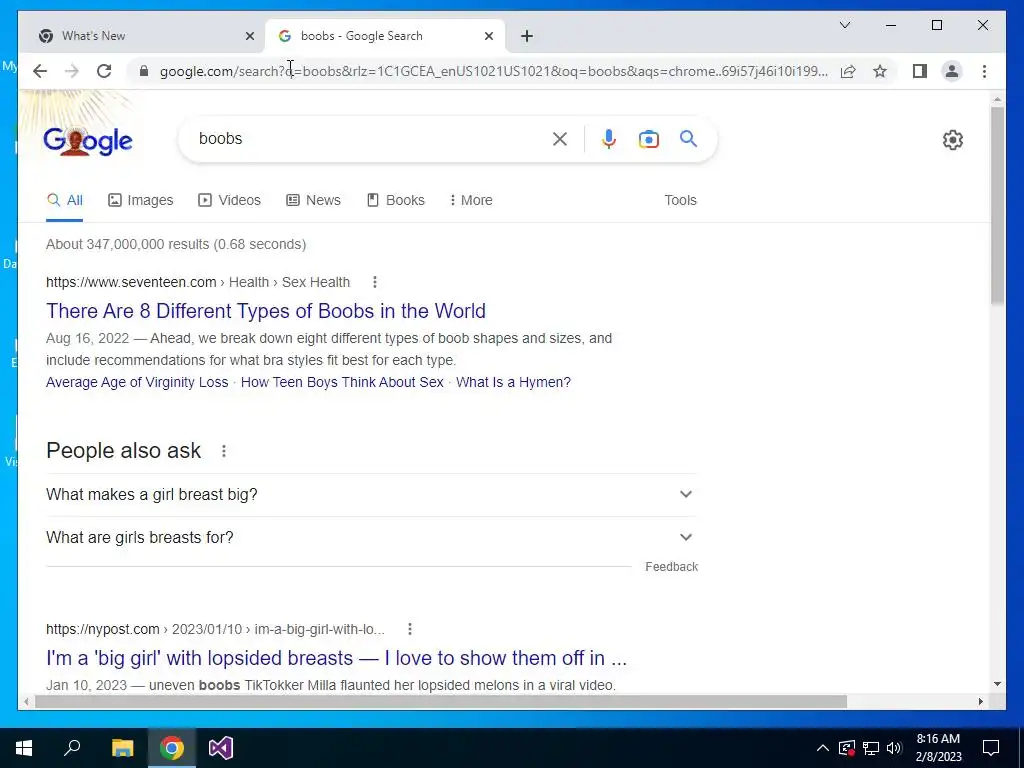Click the horizontal scrollbar thumb

pos(441,701)
